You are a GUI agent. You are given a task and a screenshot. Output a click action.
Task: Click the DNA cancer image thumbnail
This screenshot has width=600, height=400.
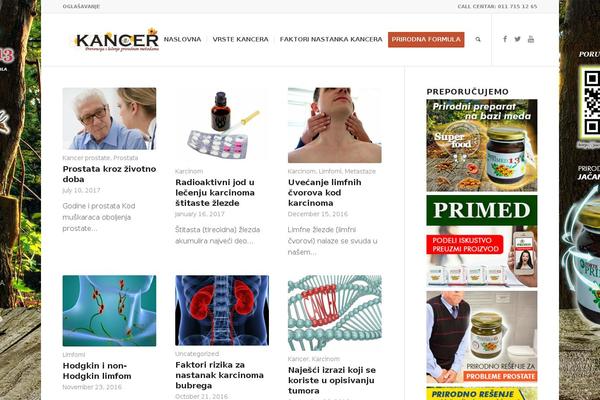click(334, 313)
